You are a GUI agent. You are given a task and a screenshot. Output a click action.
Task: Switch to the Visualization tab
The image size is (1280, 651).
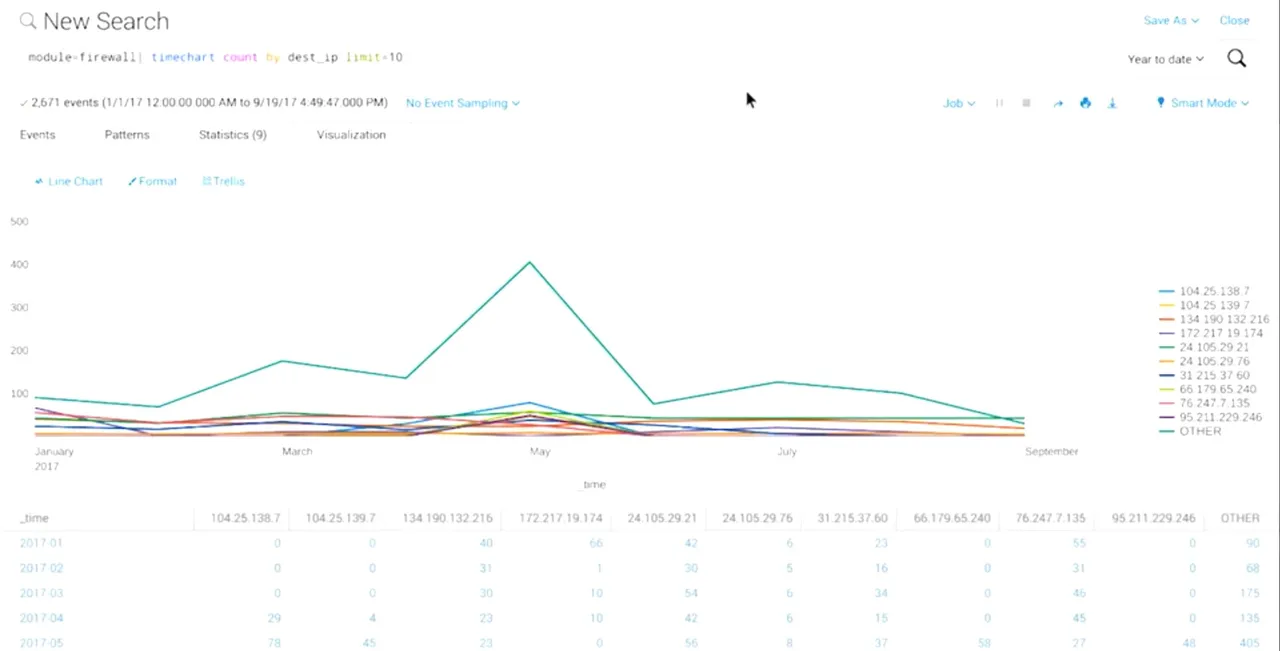351,134
